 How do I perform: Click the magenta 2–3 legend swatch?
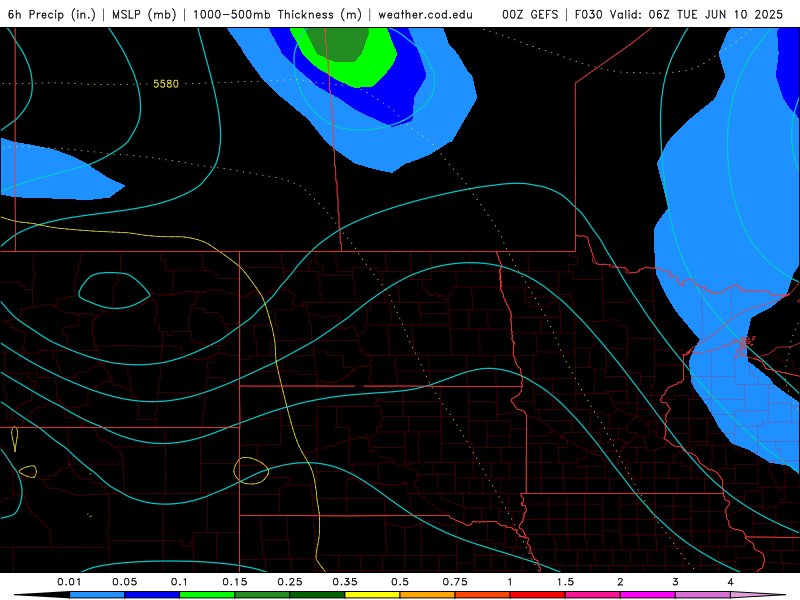648,595
